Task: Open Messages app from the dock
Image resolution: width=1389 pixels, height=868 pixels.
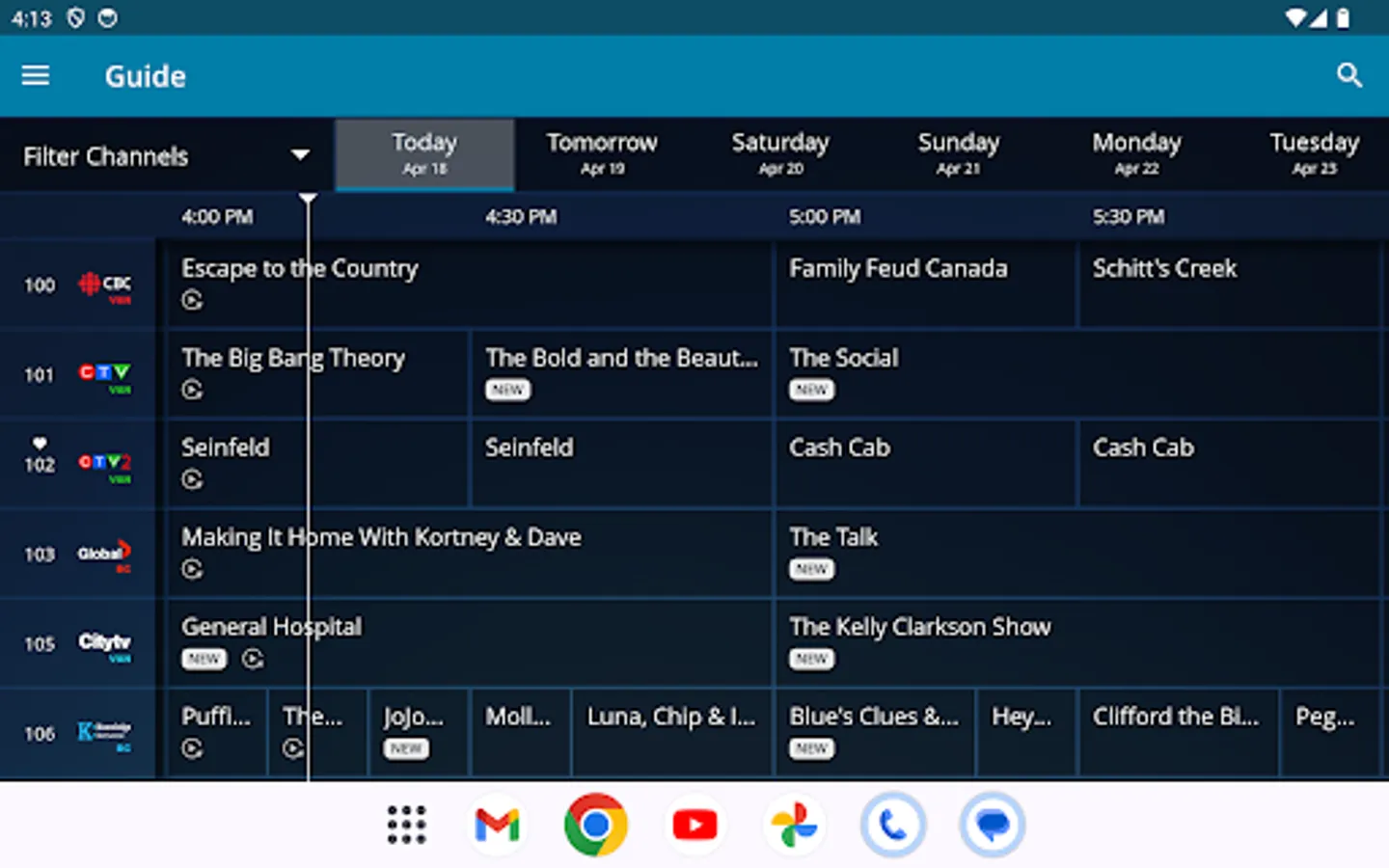Action: pyautogui.click(x=993, y=825)
